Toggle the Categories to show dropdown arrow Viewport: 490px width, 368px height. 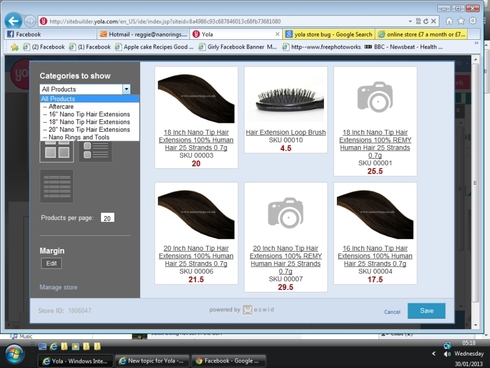click(126, 89)
